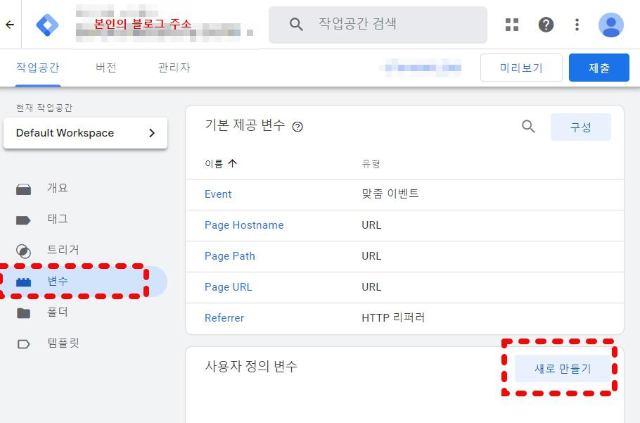Switch to the 버전 tab
The width and height of the screenshot is (640, 423).
click(x=106, y=67)
